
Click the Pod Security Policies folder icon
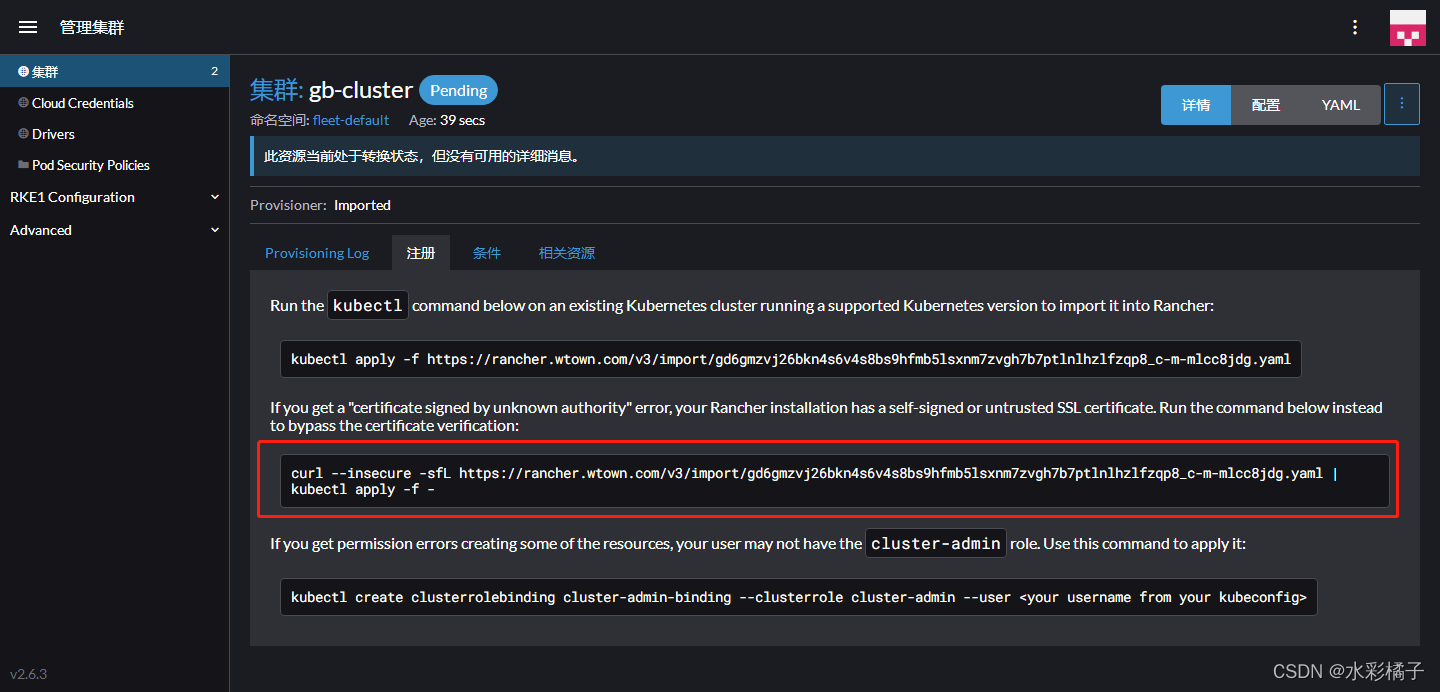point(23,165)
